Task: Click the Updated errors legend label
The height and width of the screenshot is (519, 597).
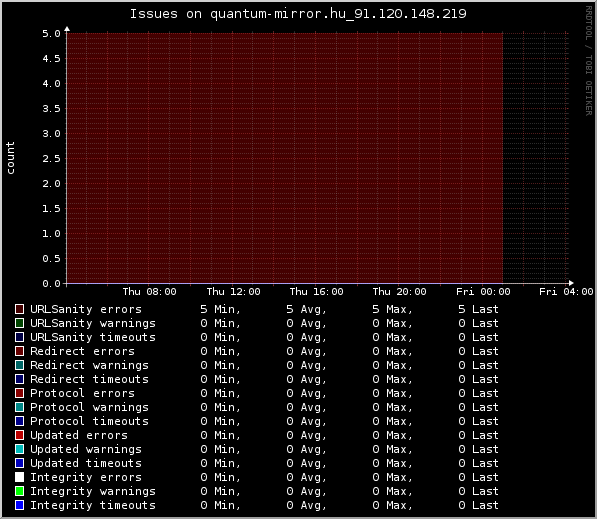Action: pyautogui.click(x=79, y=435)
